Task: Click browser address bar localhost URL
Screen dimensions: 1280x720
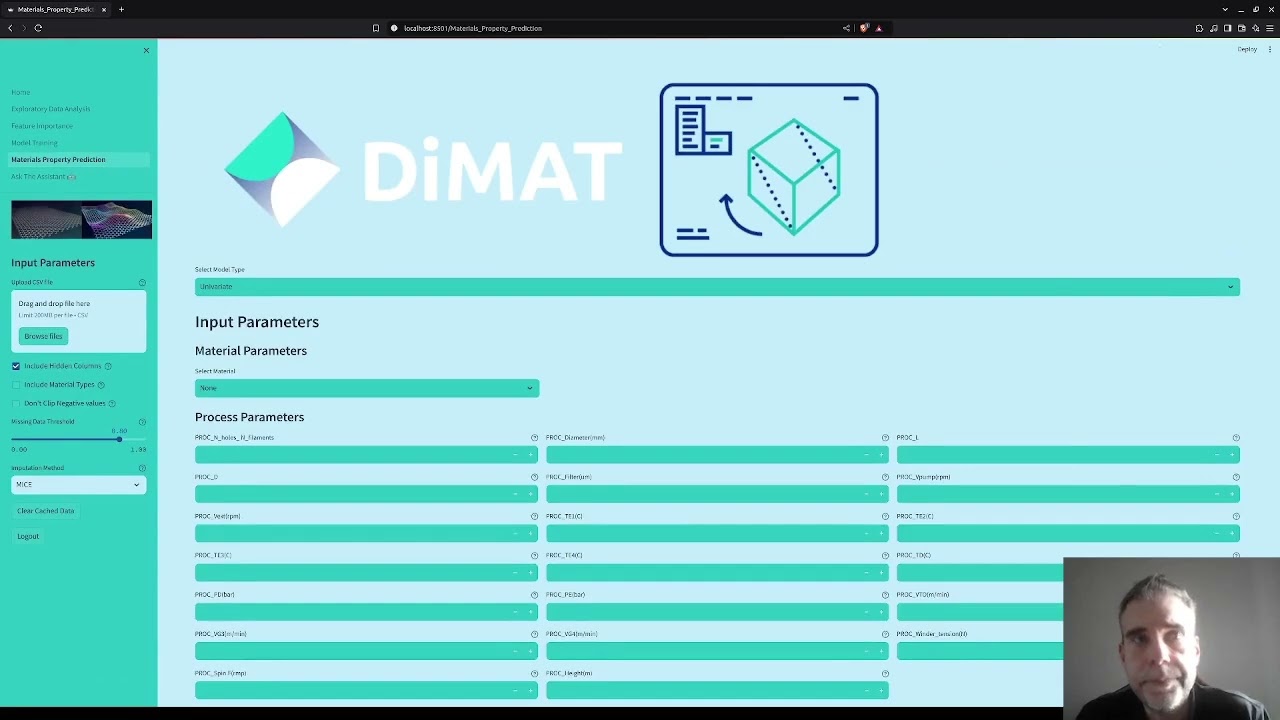Action: 473,28
